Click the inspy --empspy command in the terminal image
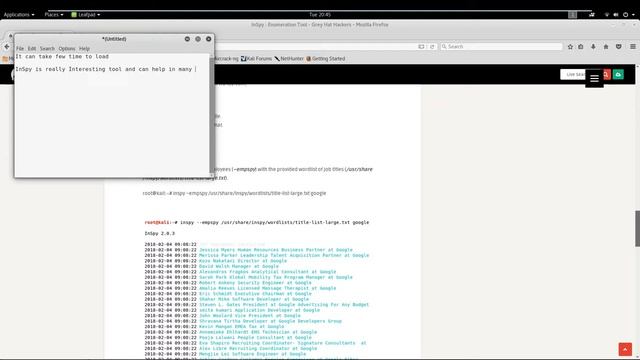 point(257,222)
